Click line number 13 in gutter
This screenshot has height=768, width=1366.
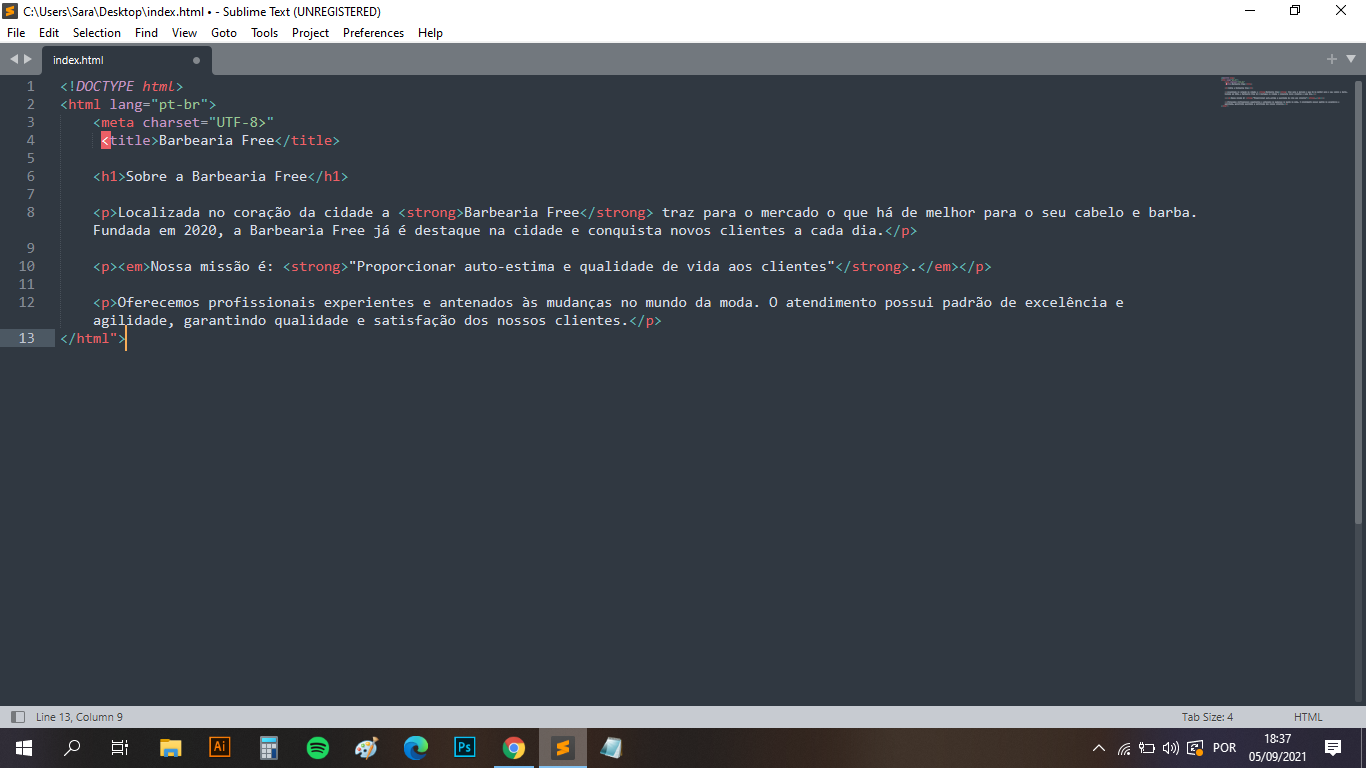[26, 338]
